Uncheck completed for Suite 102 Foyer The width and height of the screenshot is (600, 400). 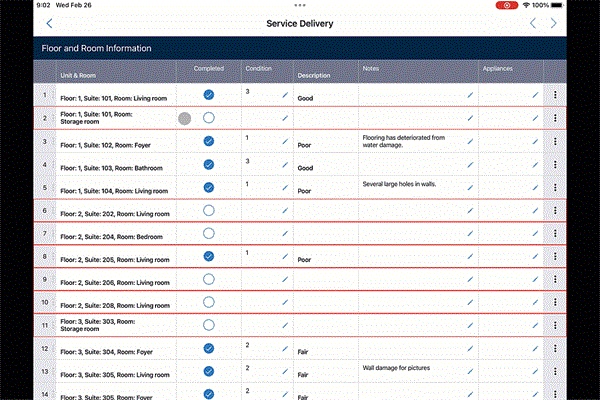[209, 141]
